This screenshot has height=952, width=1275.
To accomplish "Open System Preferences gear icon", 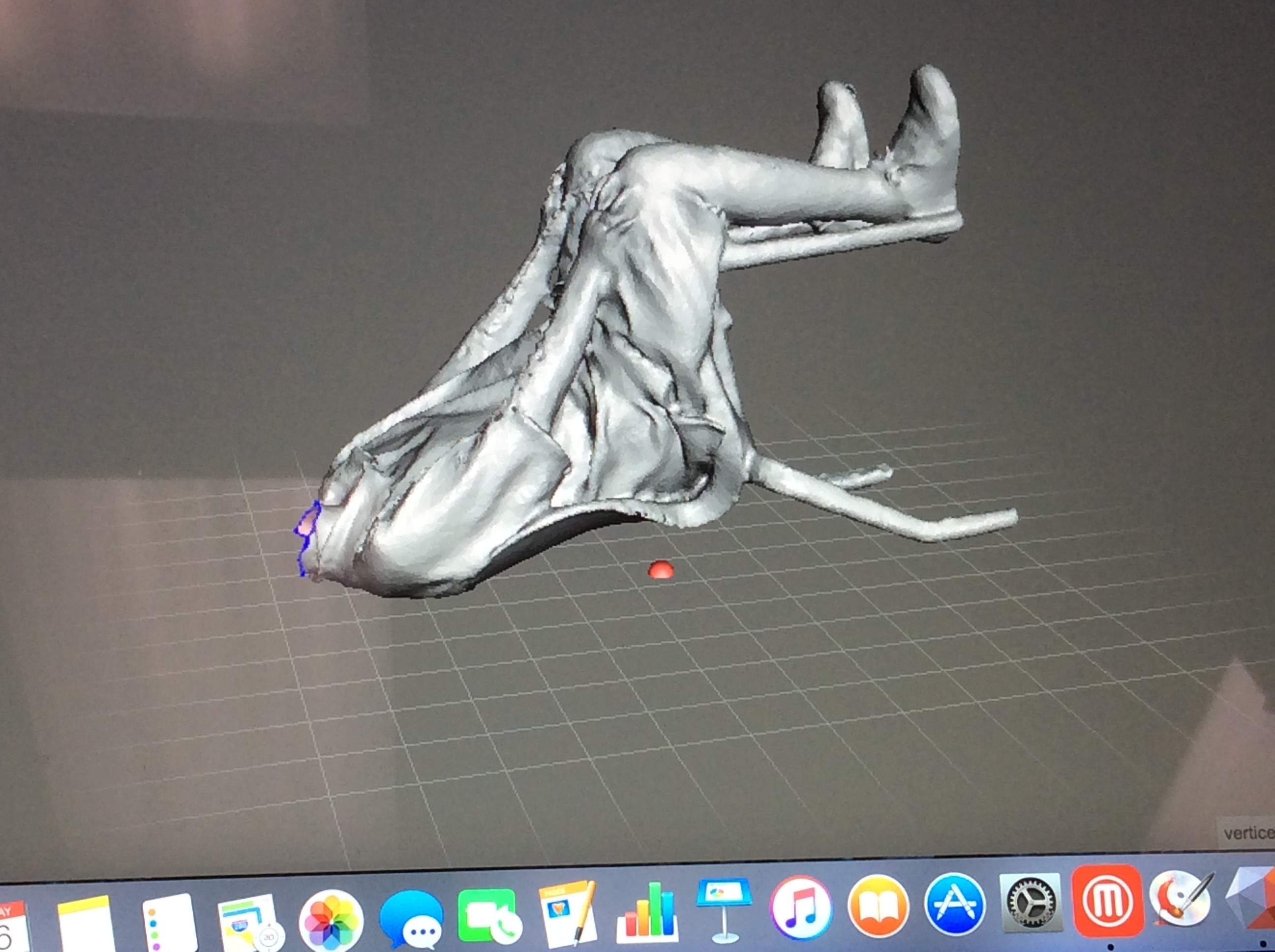I will [x=1031, y=902].
